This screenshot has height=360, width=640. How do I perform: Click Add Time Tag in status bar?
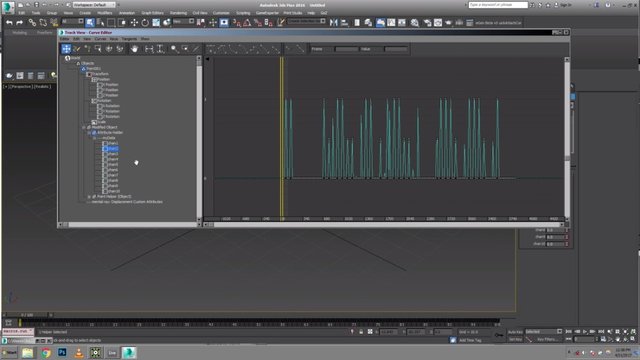tap(470, 340)
